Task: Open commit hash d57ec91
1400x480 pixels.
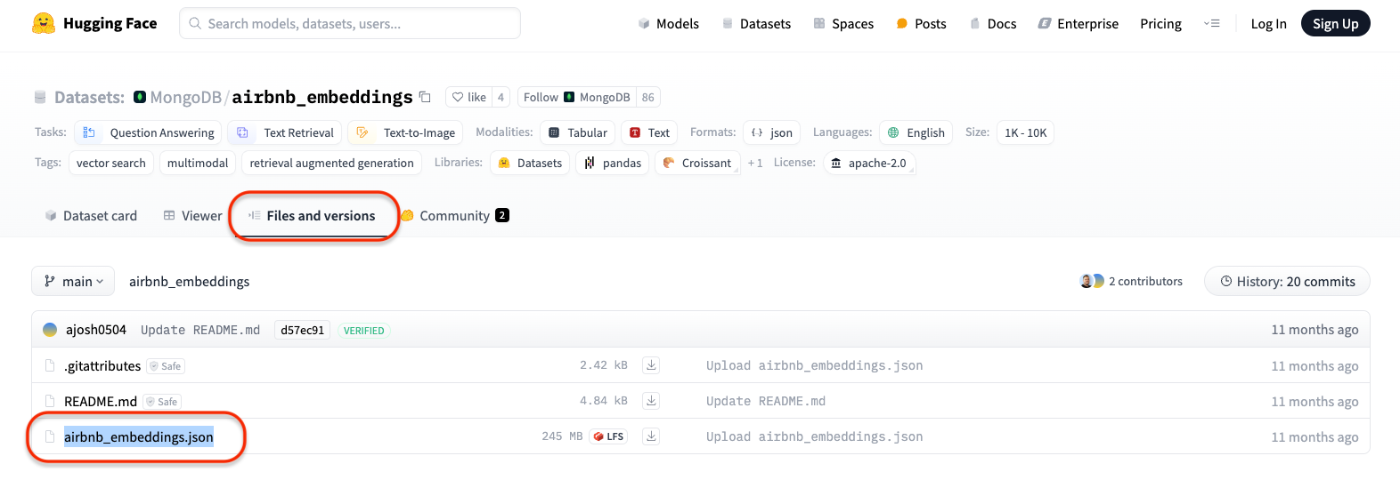Action: coord(302,330)
